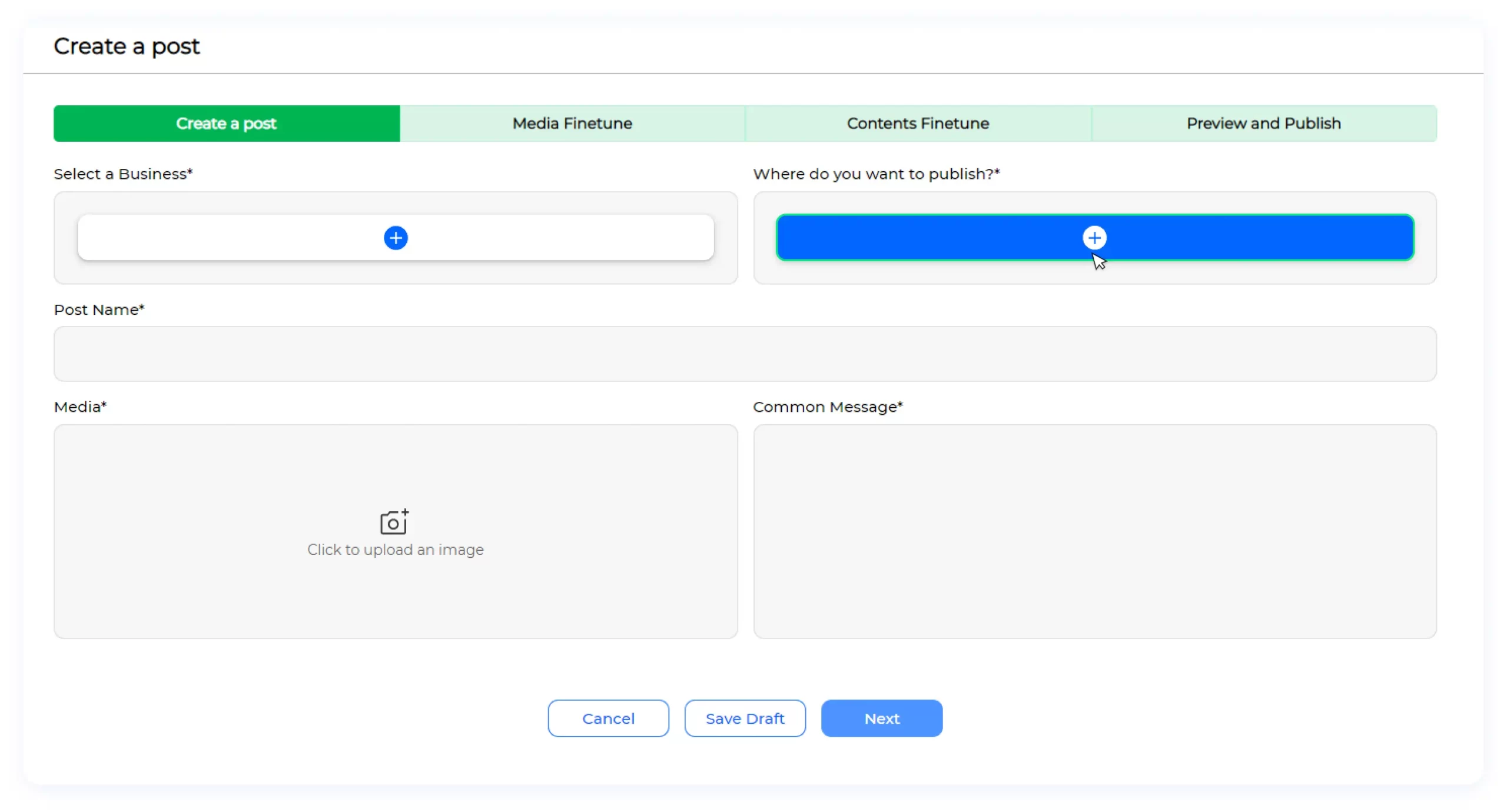Click into the Common Message text area
1507x812 pixels.
pyautogui.click(x=1094, y=531)
